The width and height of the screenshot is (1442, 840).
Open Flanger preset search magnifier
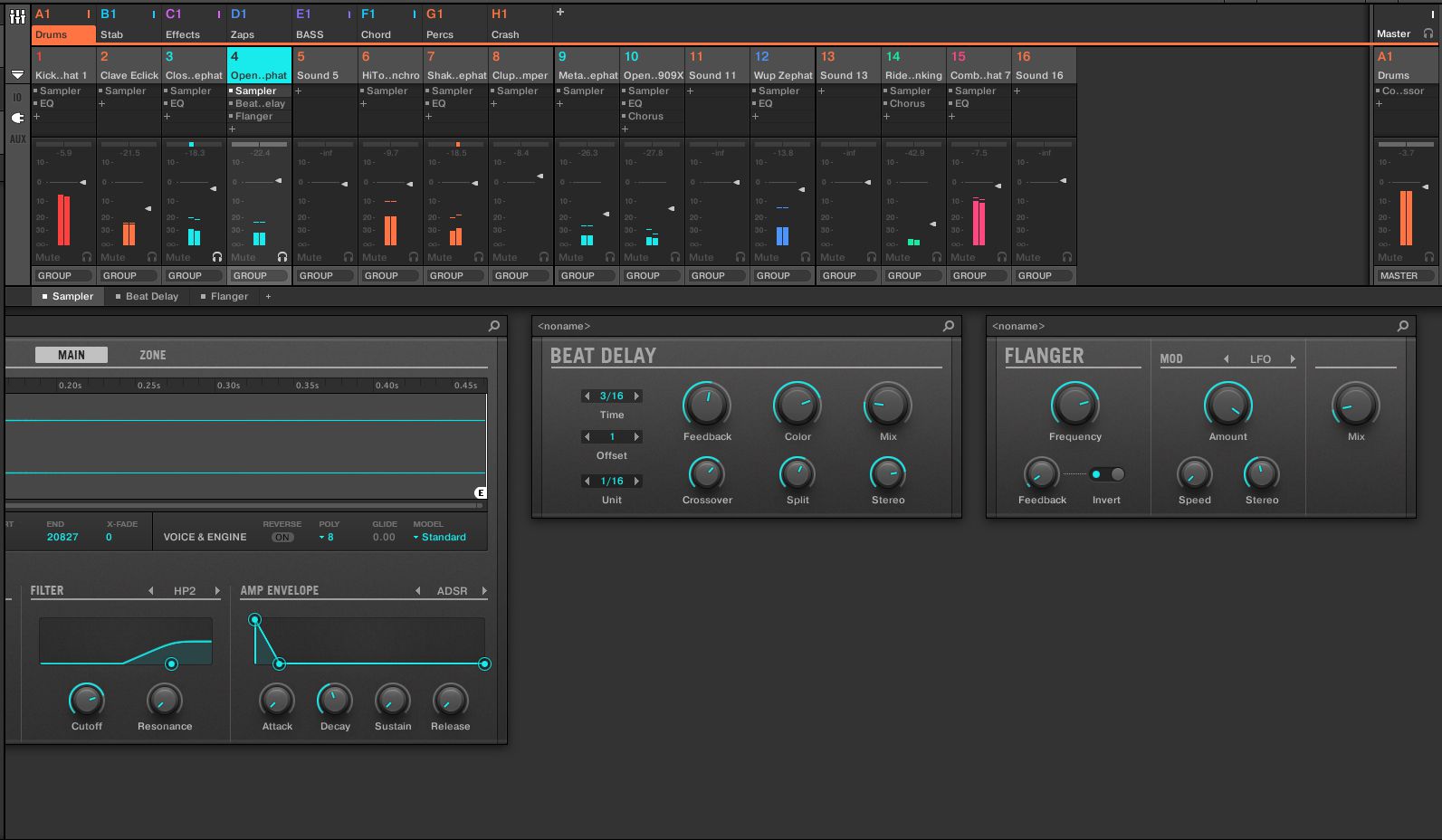click(1403, 326)
